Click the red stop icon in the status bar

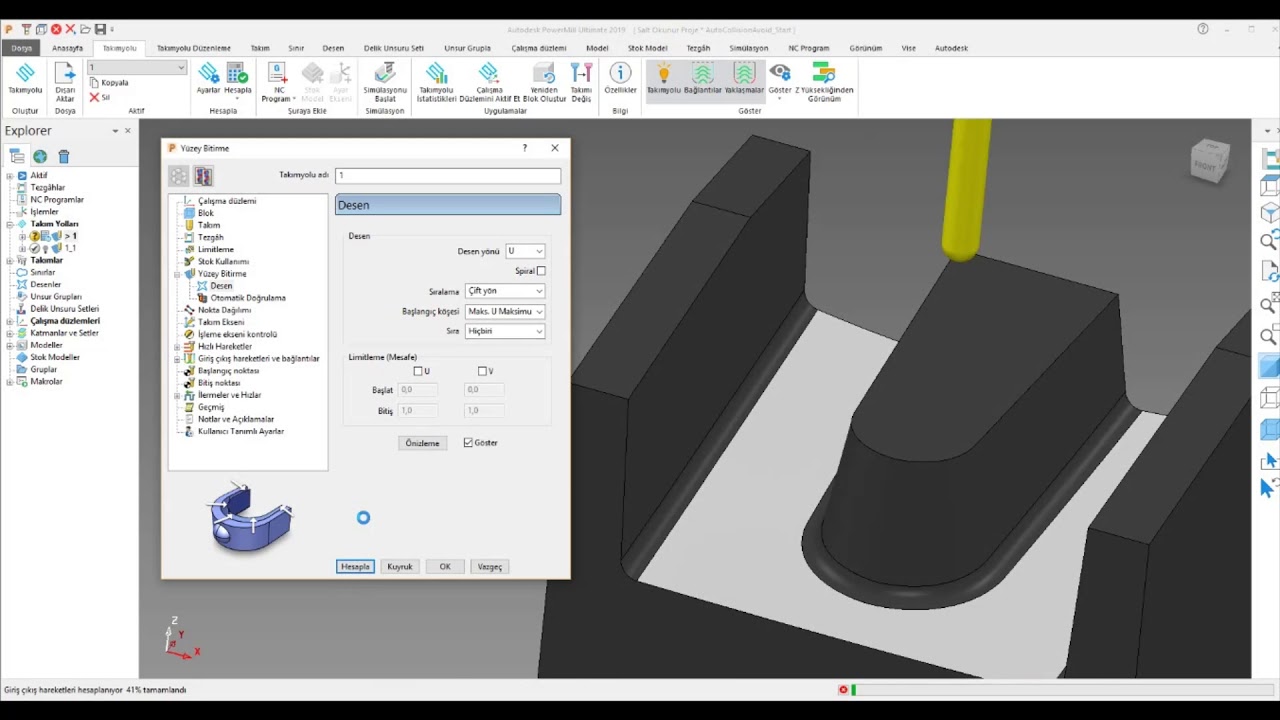tap(843, 690)
